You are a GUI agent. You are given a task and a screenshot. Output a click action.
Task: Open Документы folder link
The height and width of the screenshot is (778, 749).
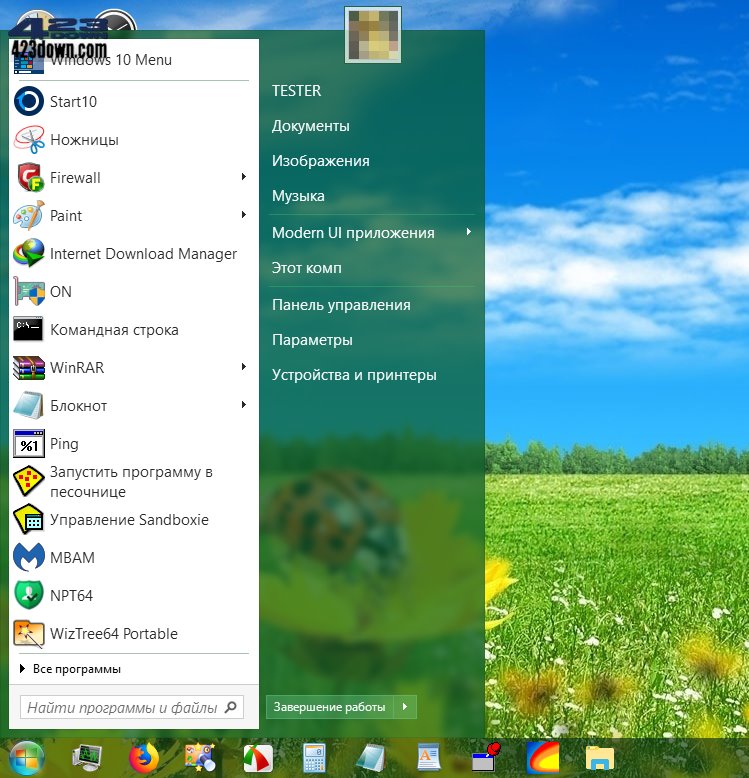click(311, 126)
